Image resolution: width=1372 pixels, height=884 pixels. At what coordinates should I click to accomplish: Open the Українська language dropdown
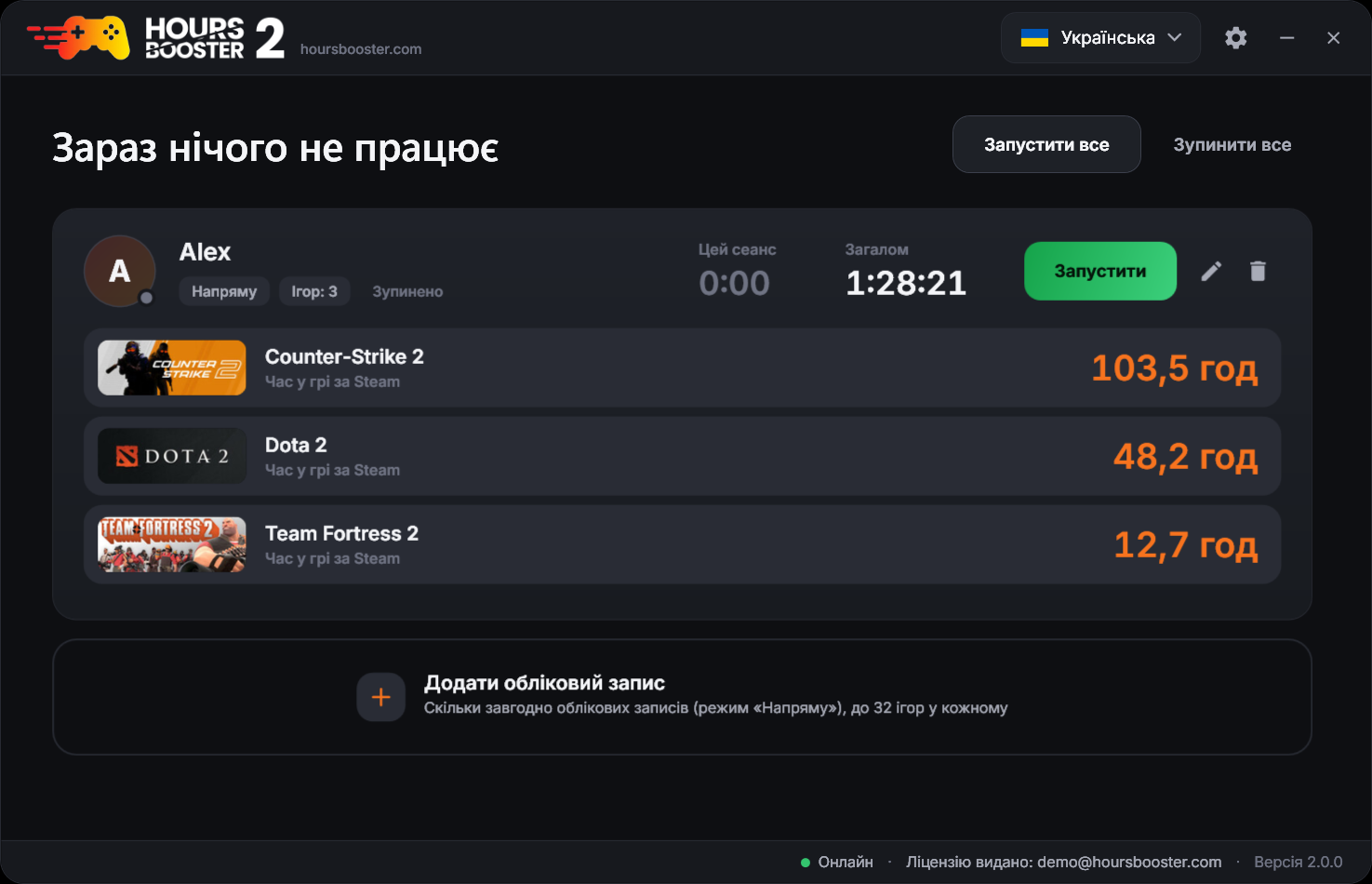tap(1100, 38)
